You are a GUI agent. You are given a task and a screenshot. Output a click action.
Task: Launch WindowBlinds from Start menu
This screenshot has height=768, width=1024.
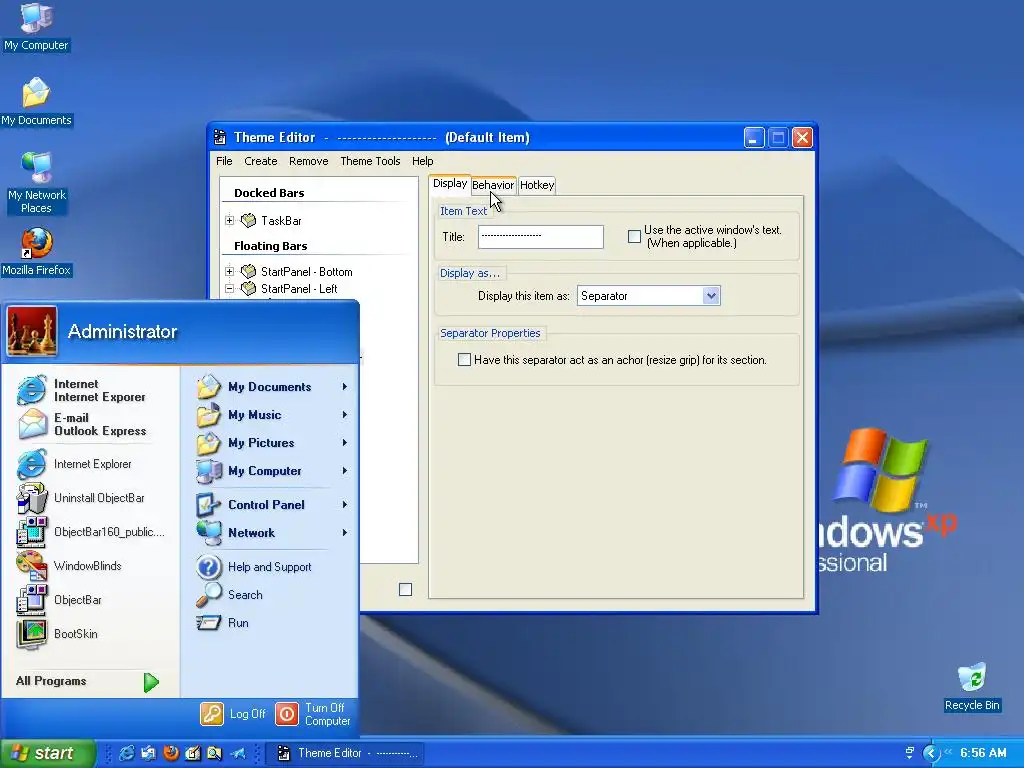click(71, 566)
